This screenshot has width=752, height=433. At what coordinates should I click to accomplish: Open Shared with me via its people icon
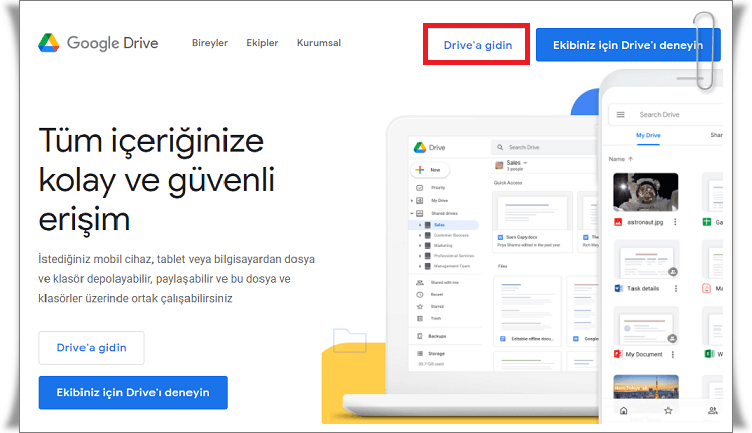coord(420,282)
